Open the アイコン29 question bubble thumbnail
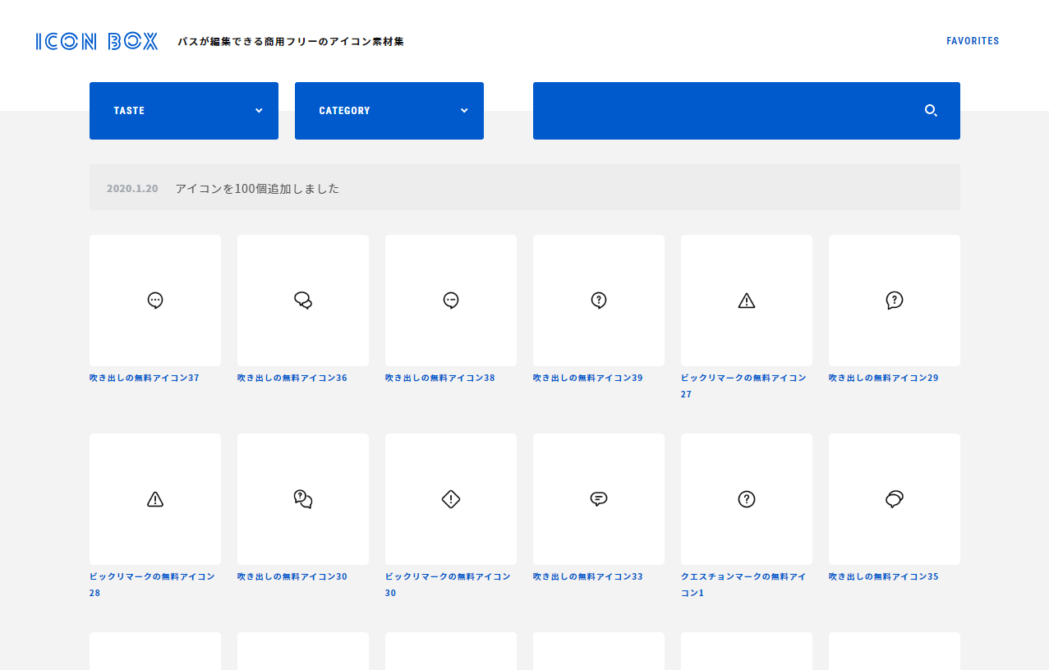 [894, 300]
